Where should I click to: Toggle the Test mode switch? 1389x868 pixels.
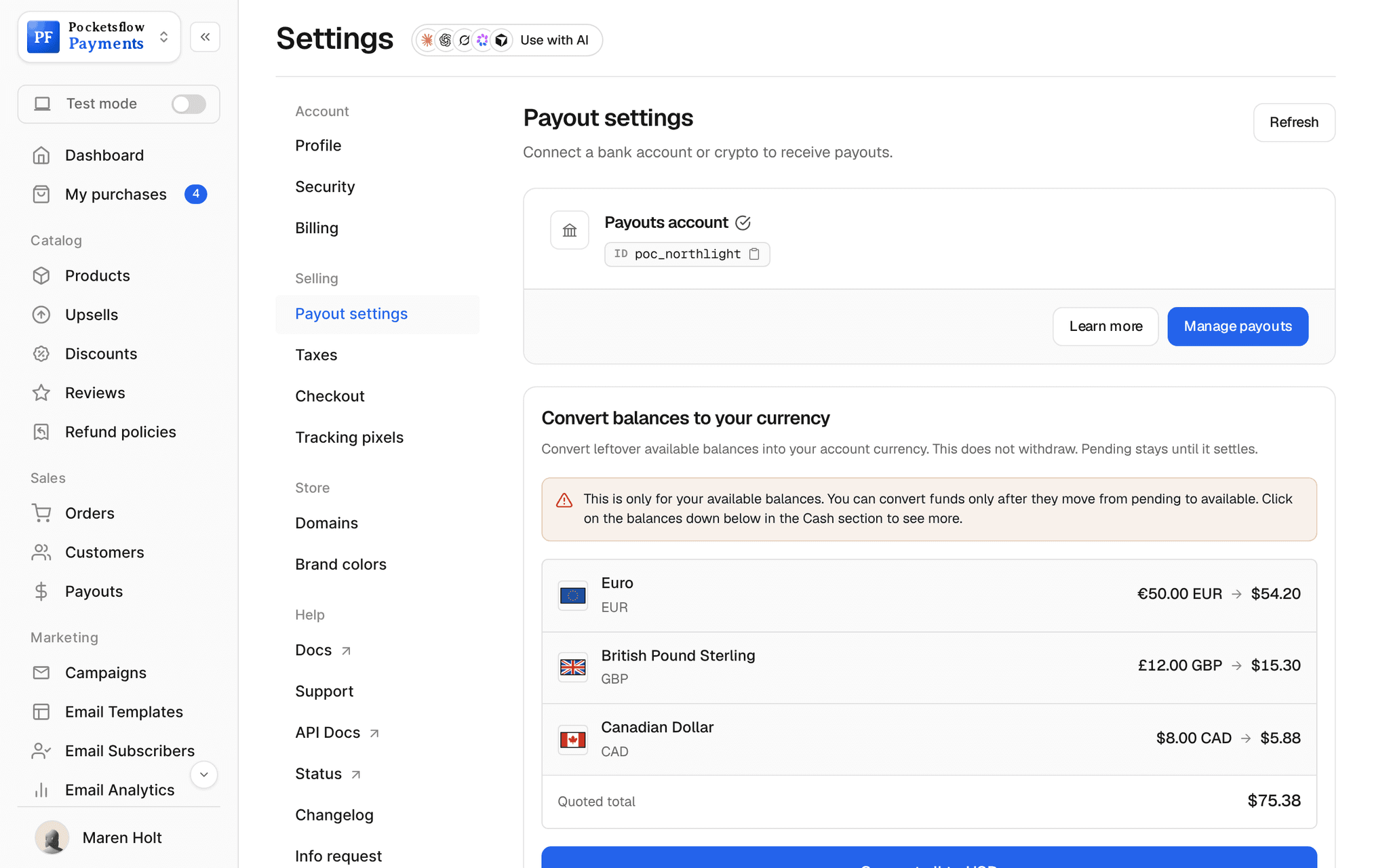pyautogui.click(x=189, y=104)
